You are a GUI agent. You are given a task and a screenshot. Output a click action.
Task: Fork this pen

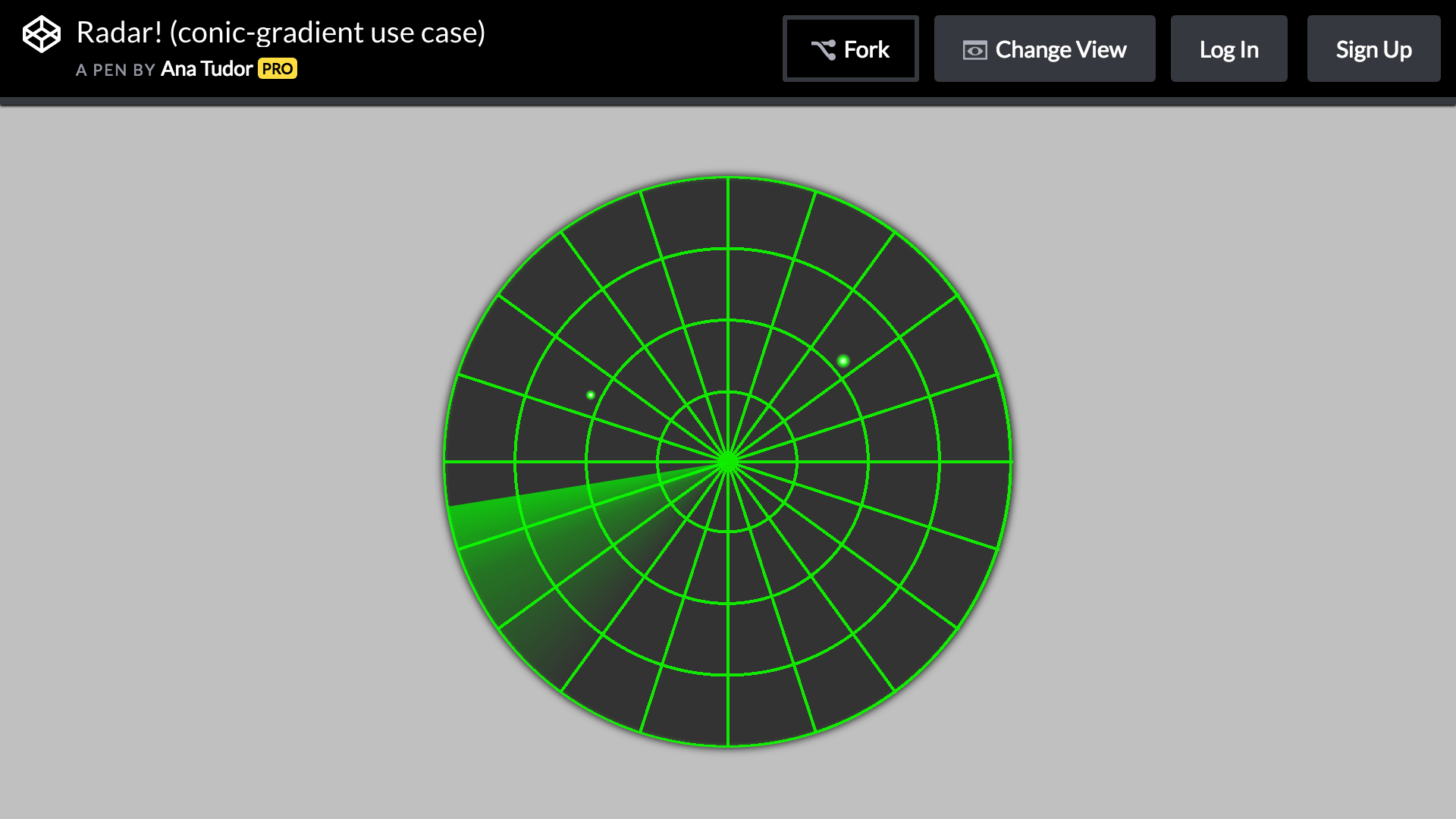pyautogui.click(x=850, y=49)
